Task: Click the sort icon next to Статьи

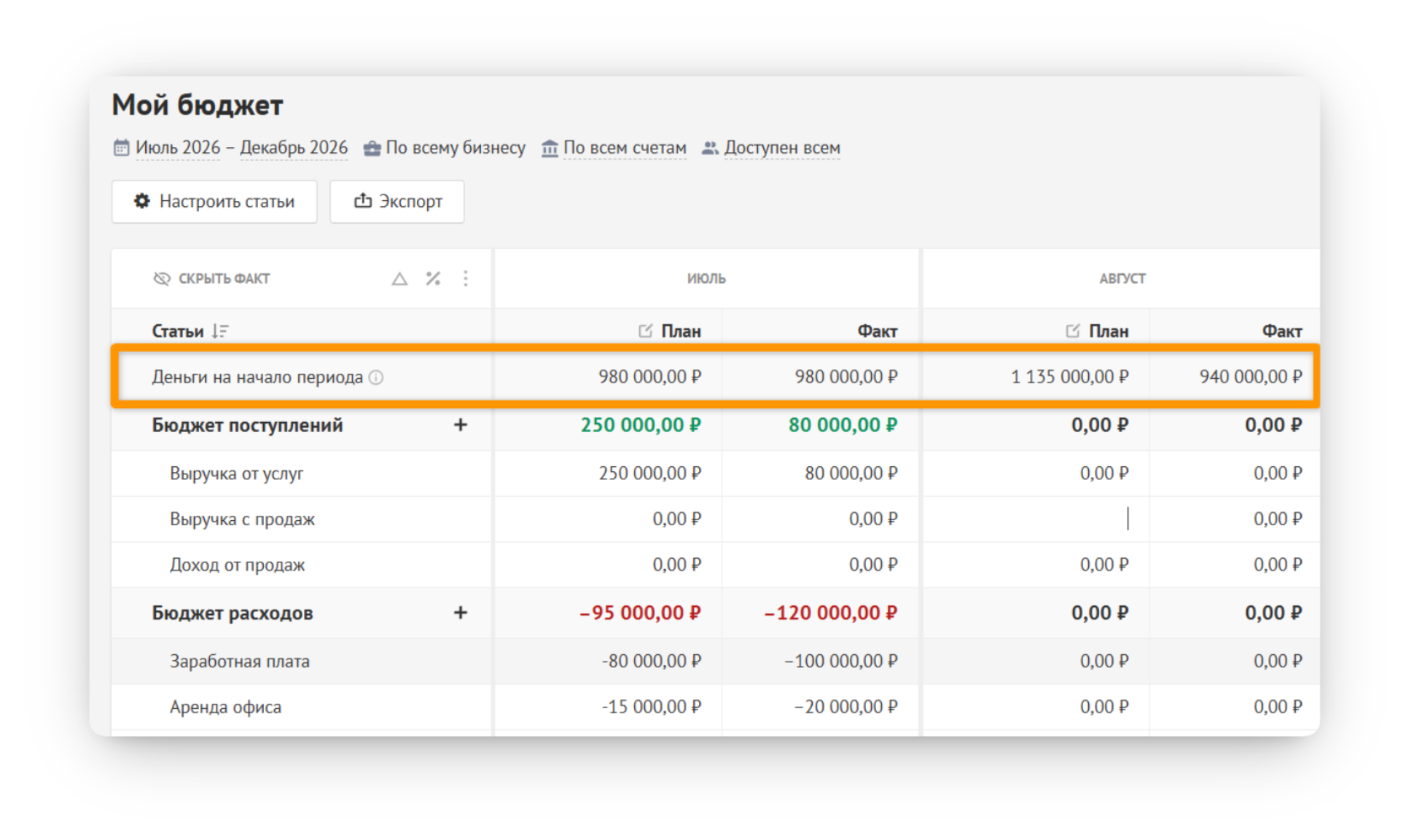Action: (x=220, y=331)
